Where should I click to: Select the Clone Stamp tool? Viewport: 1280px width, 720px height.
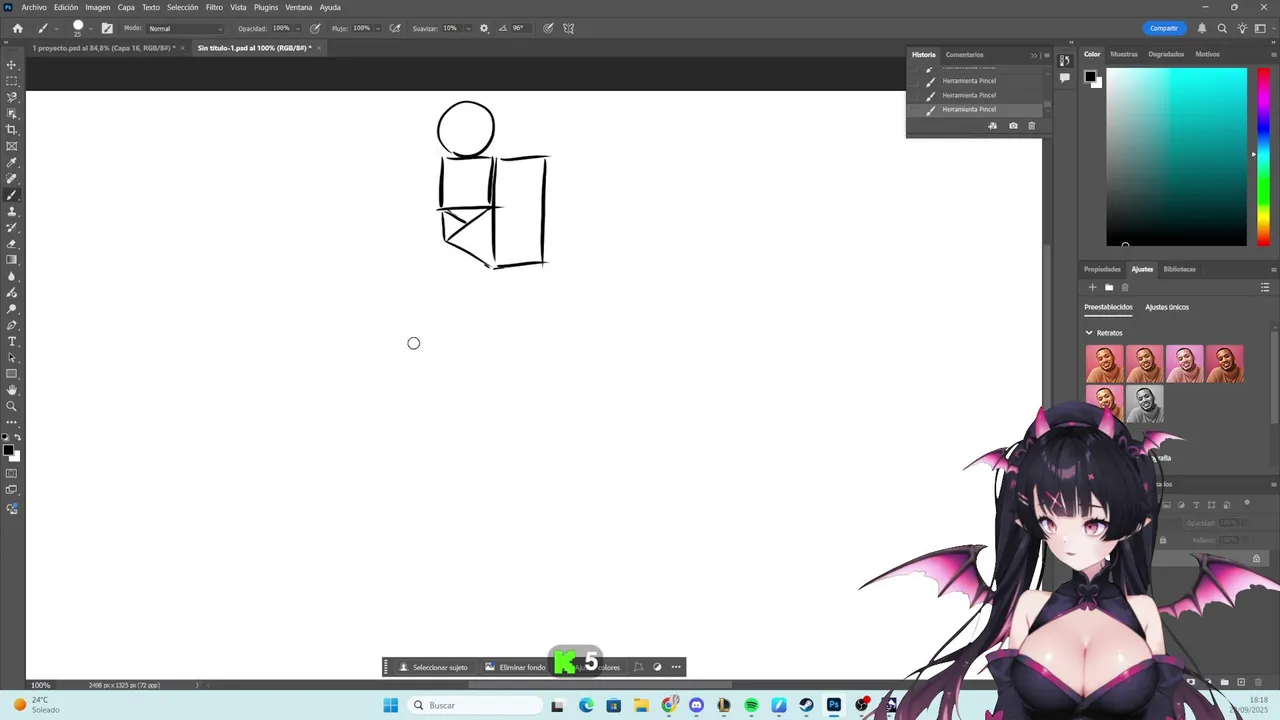click(12, 211)
